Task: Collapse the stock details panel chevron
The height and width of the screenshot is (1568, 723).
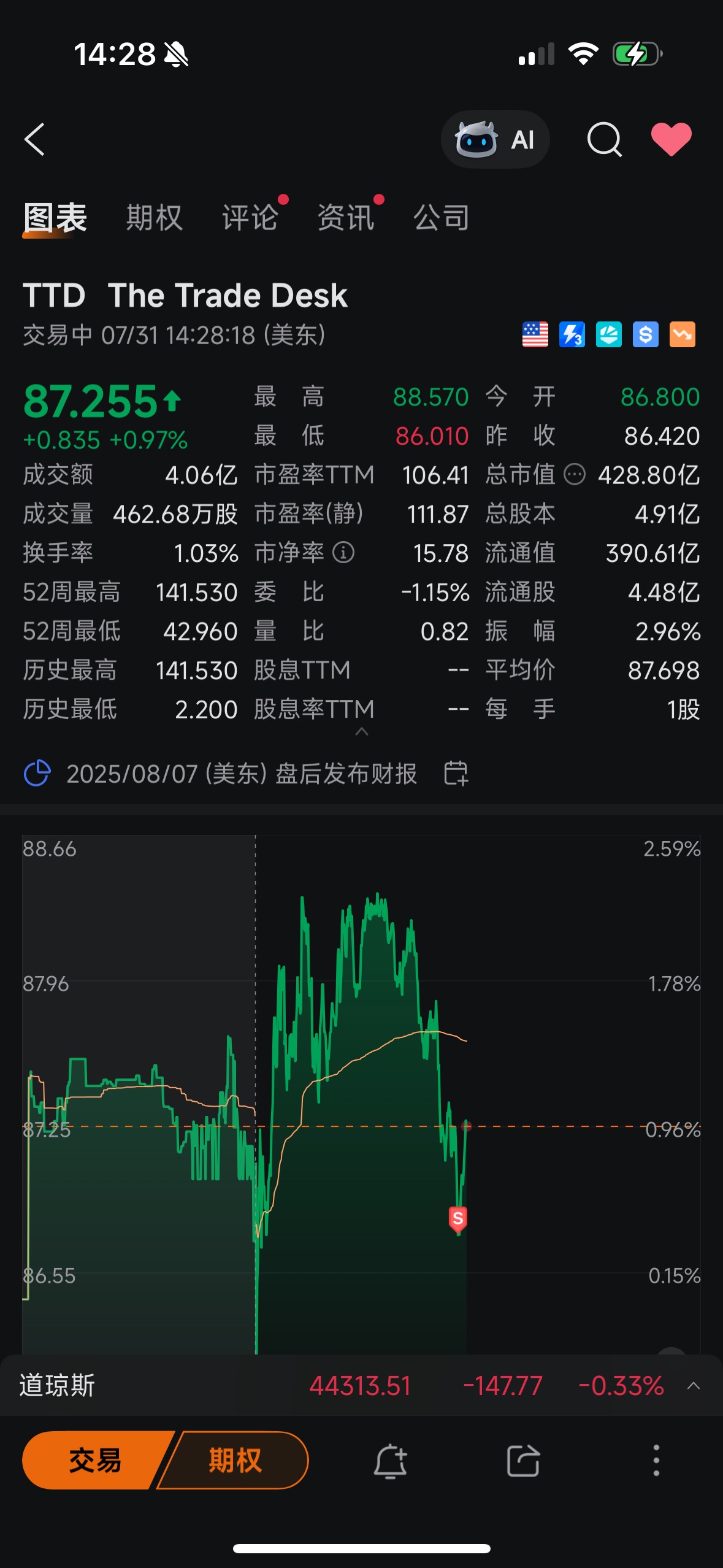Action: coord(362,731)
